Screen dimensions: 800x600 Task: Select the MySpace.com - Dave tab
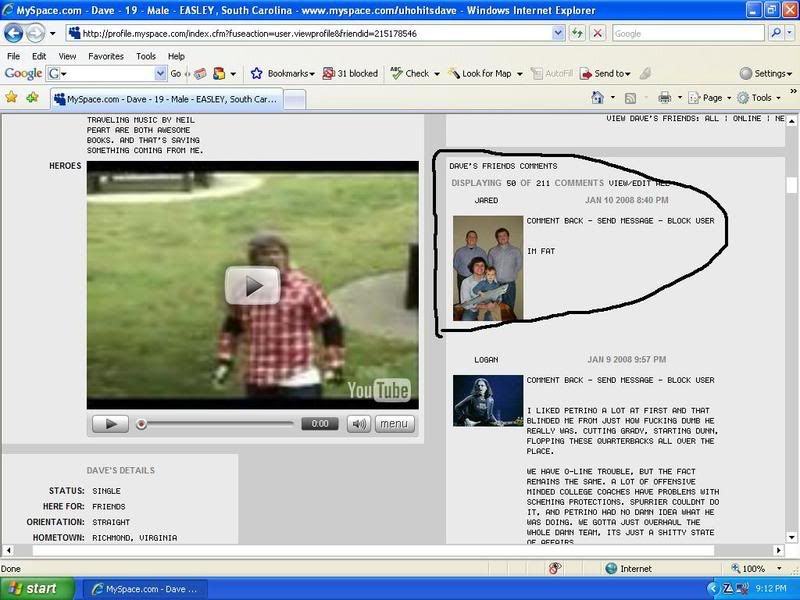(166, 99)
